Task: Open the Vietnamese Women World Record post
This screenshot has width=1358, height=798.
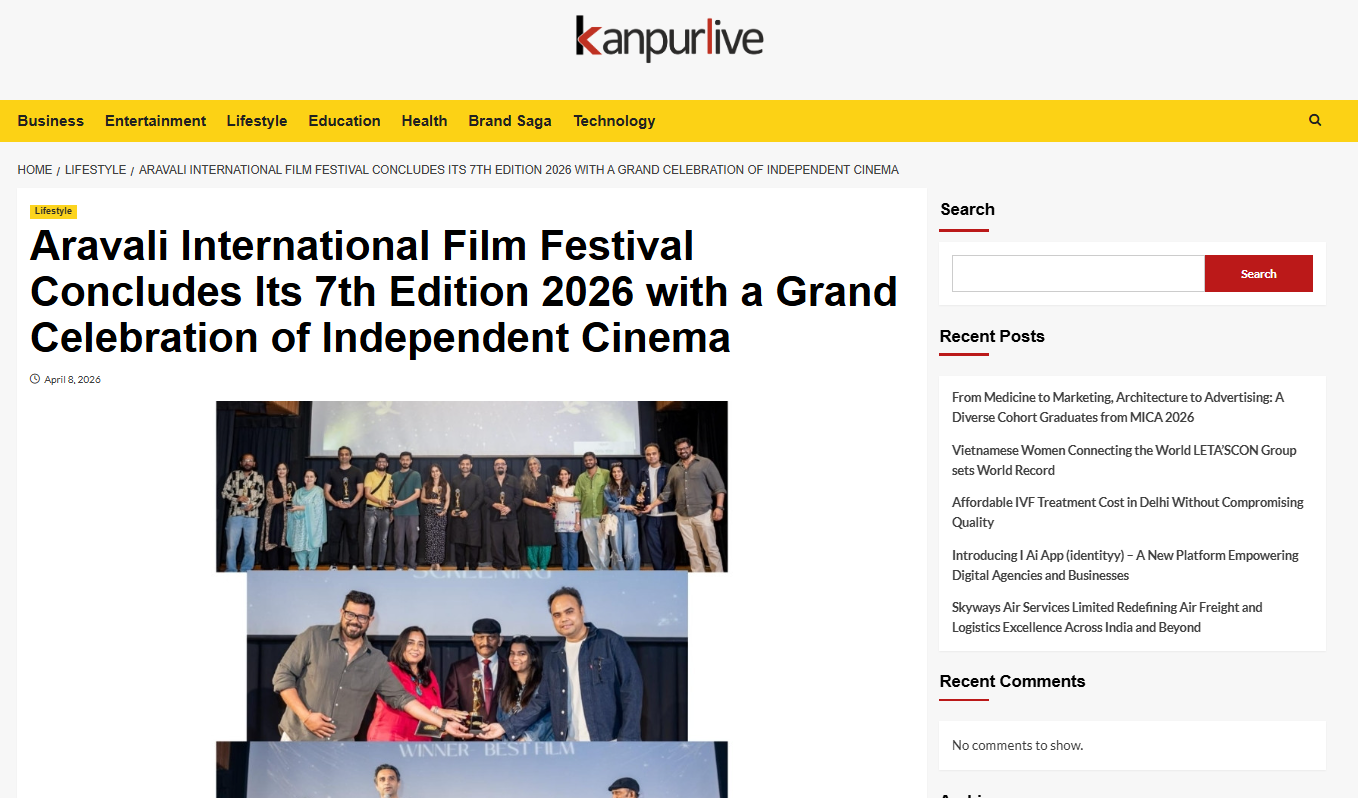Action: [1123, 460]
